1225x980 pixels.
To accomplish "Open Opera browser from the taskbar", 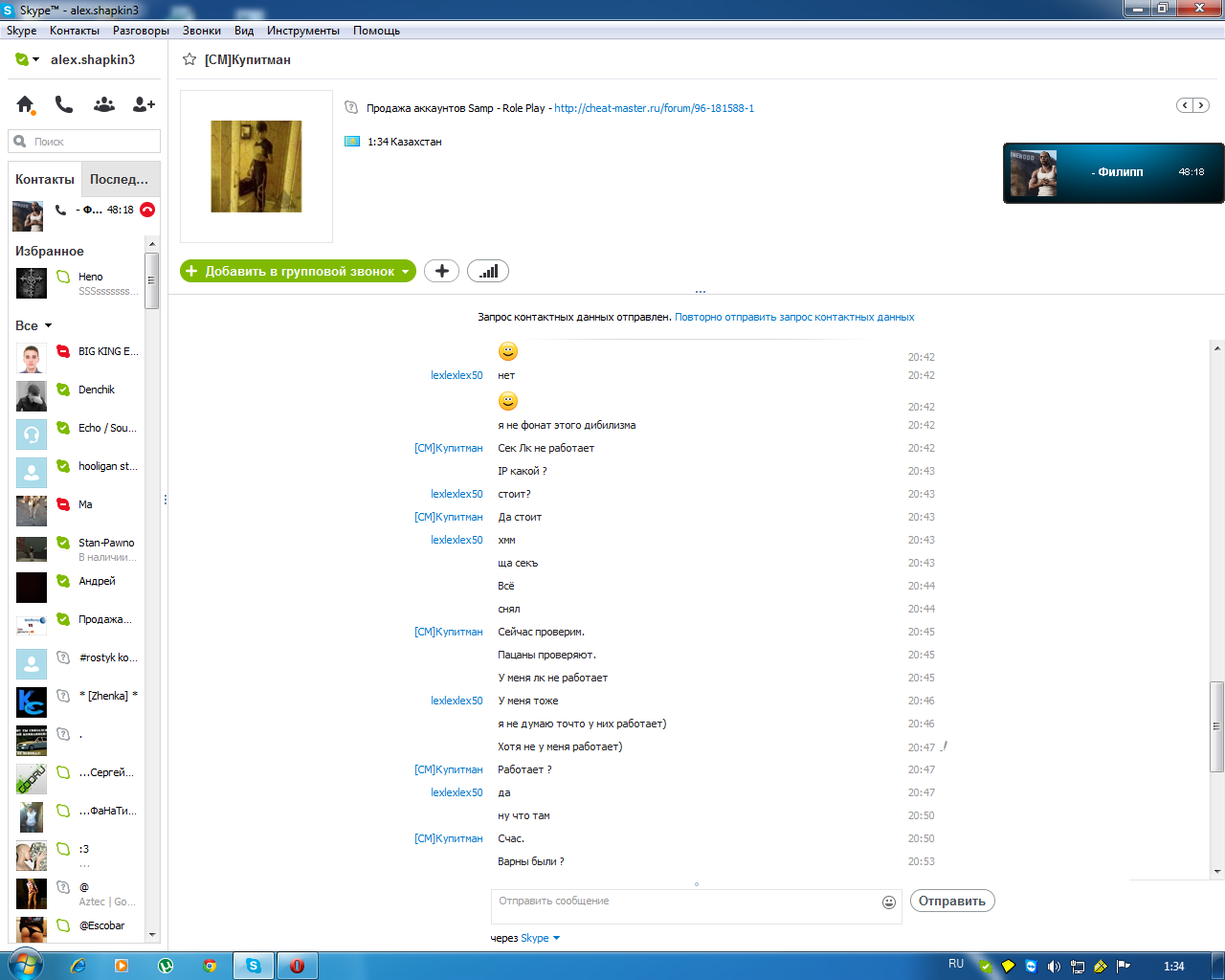I will click(x=298, y=966).
